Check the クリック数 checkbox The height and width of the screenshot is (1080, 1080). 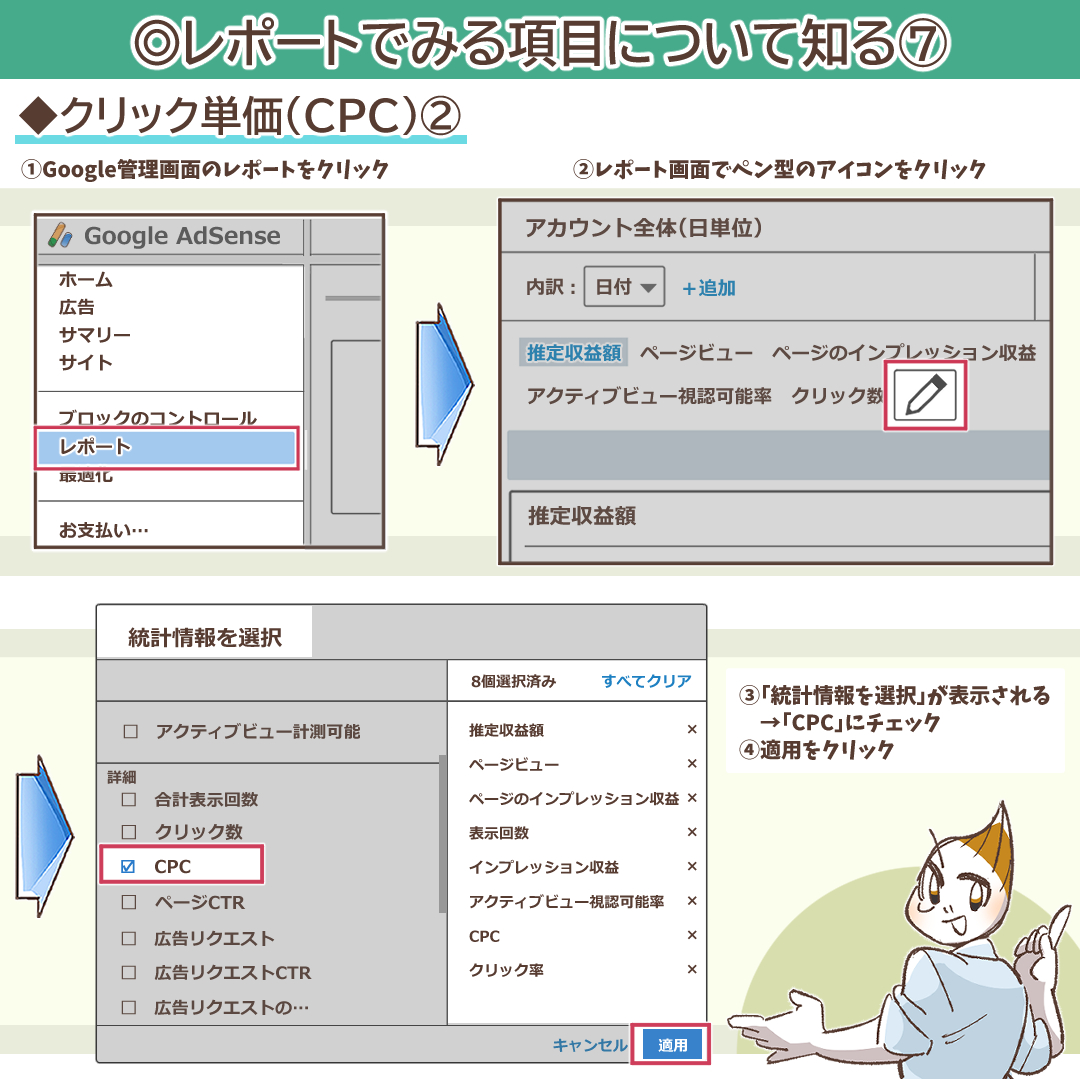(x=128, y=832)
